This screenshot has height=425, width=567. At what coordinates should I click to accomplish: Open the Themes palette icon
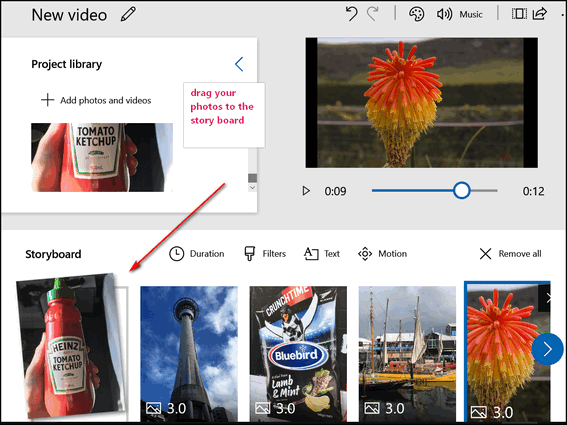(x=416, y=14)
